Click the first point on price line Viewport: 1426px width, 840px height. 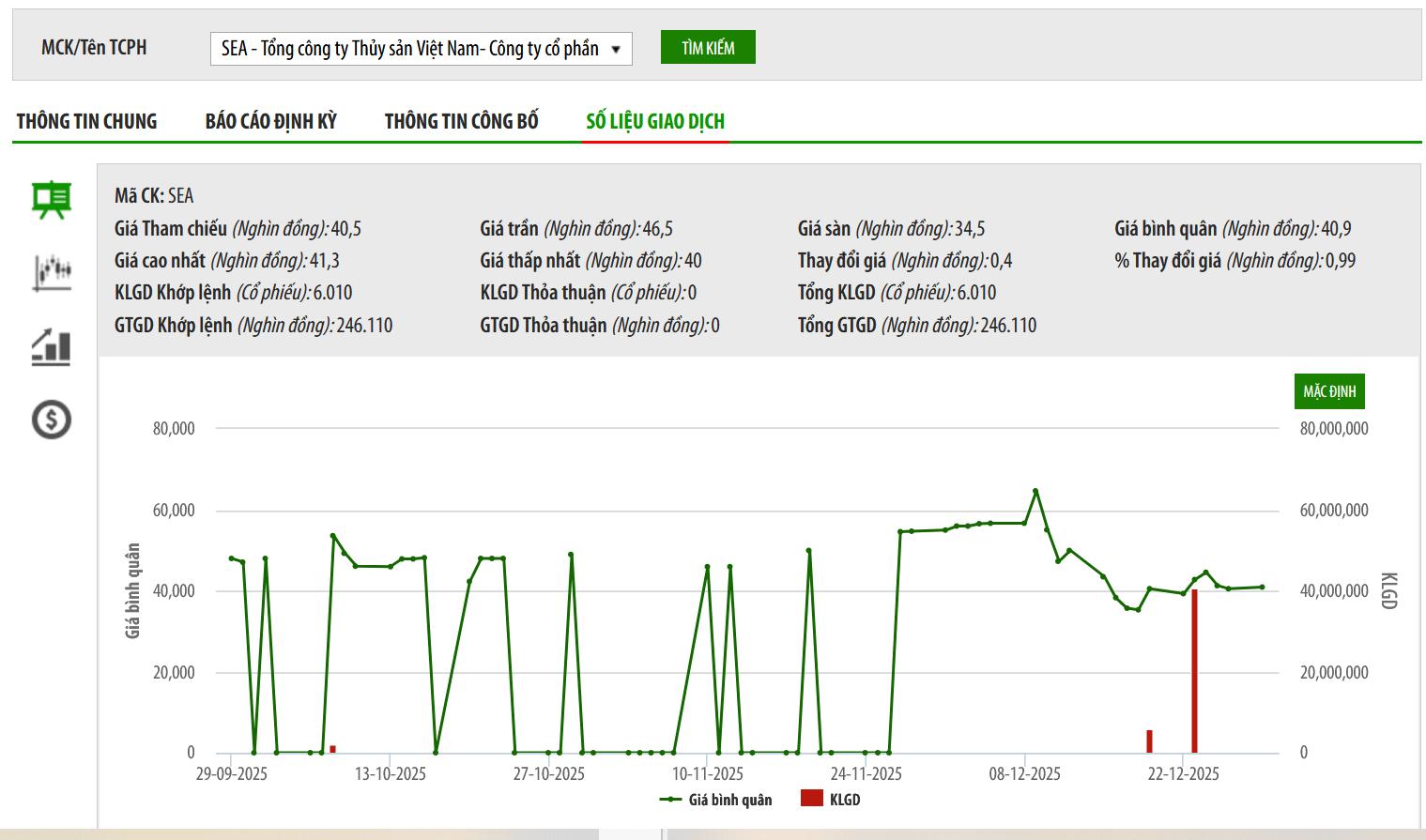(231, 558)
